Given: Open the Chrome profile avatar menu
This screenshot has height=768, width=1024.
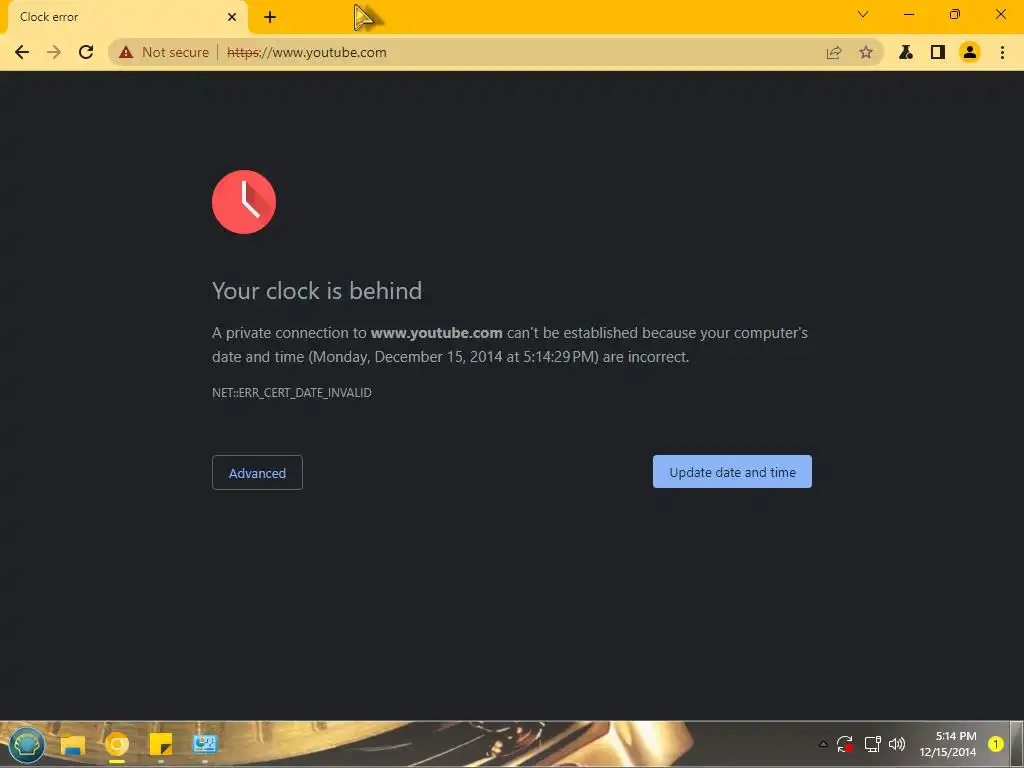Looking at the screenshot, I should pyautogui.click(x=970, y=52).
